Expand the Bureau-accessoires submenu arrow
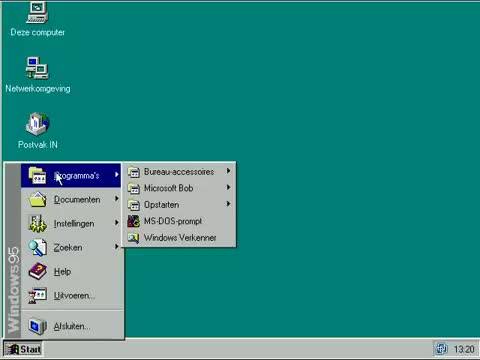480x360 pixels. click(228, 171)
